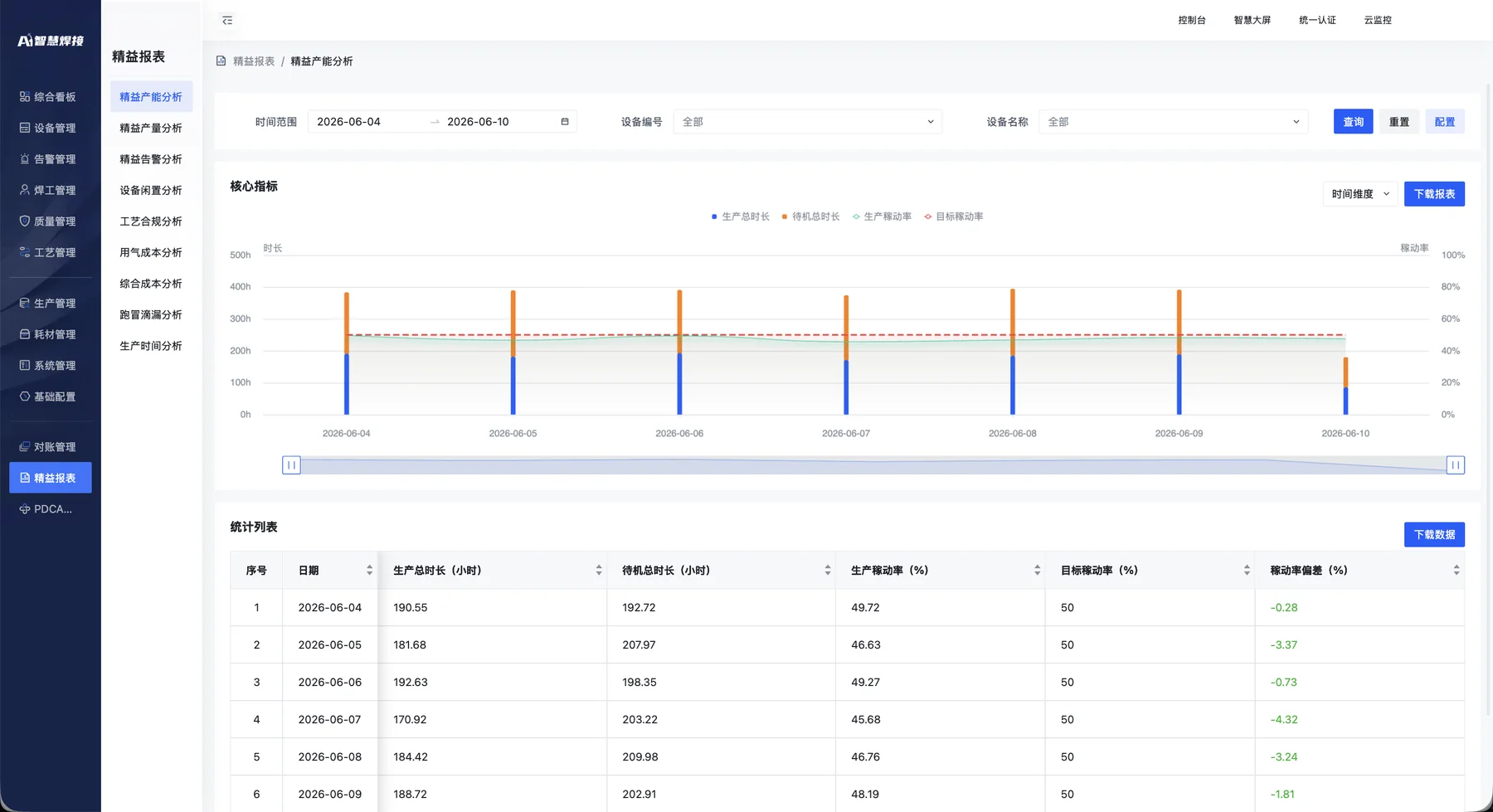Toggle 待机总时长 legend series

tap(810, 216)
